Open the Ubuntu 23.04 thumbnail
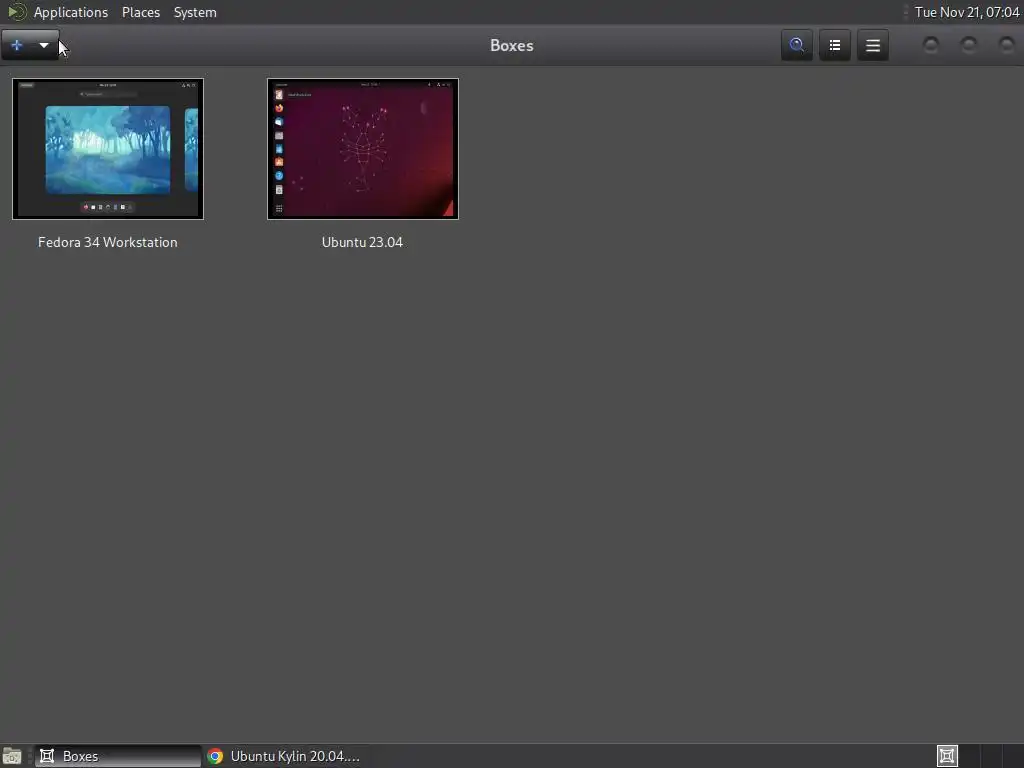 (x=362, y=149)
